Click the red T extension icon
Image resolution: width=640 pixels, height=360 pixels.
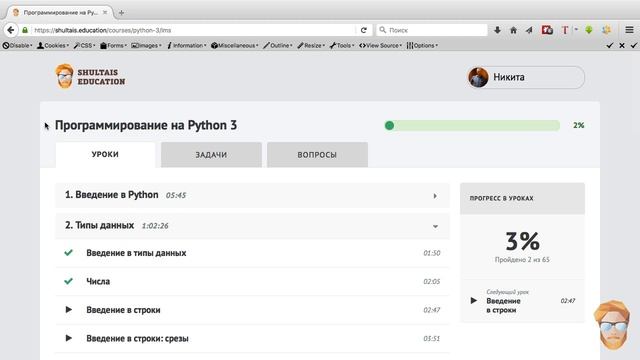pos(565,30)
